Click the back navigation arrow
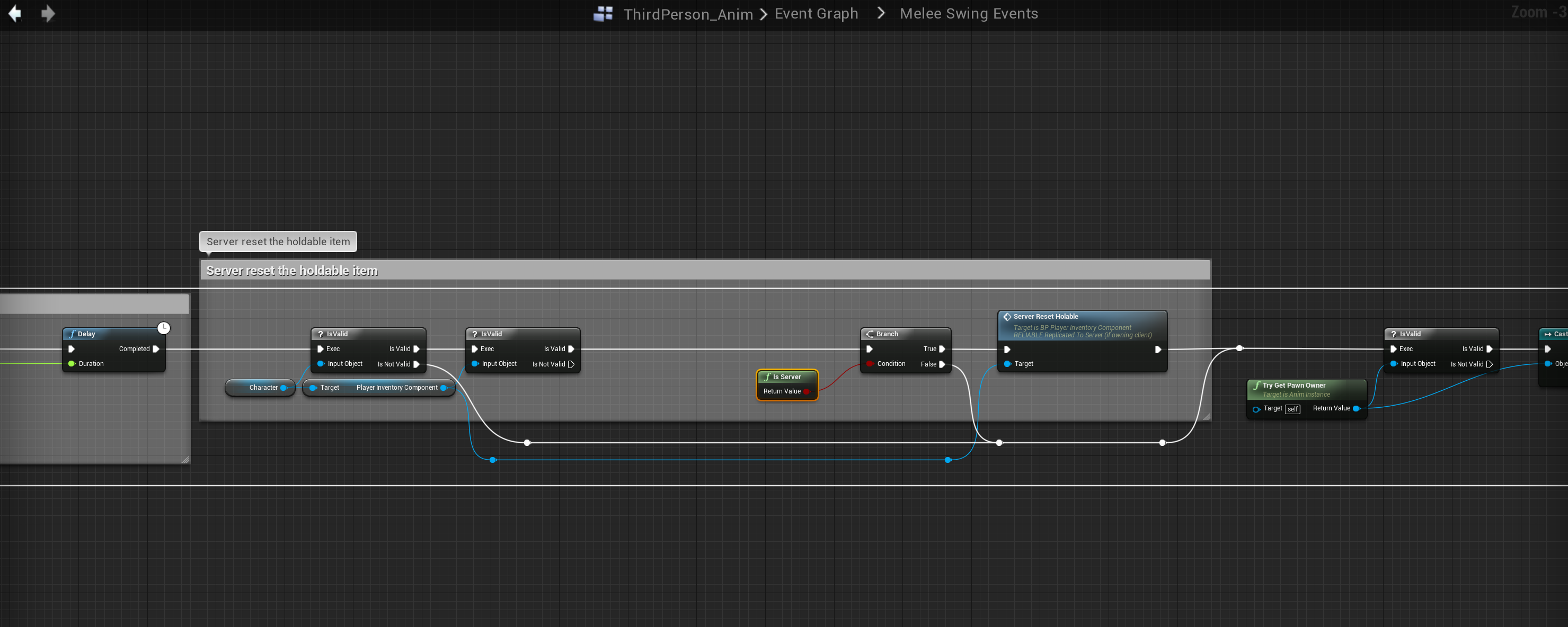 click(x=15, y=13)
